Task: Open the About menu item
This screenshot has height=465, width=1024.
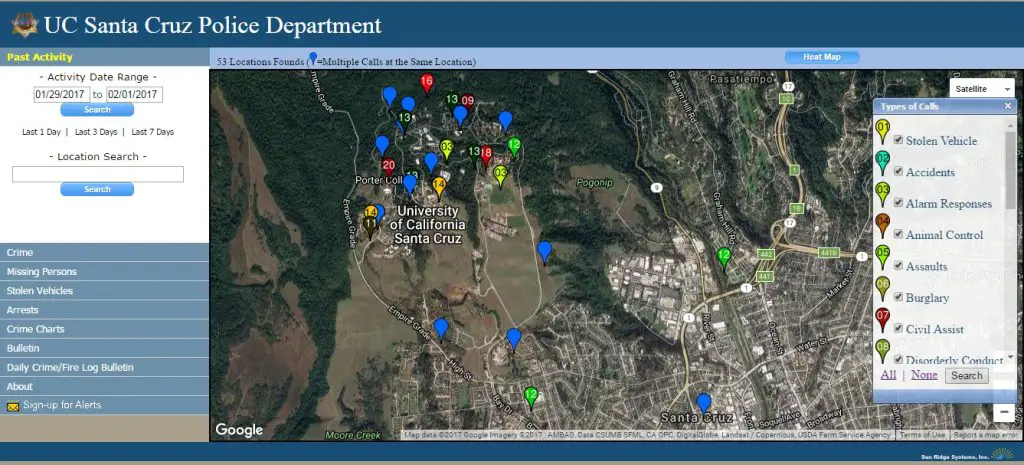Action: pyautogui.click(x=104, y=387)
